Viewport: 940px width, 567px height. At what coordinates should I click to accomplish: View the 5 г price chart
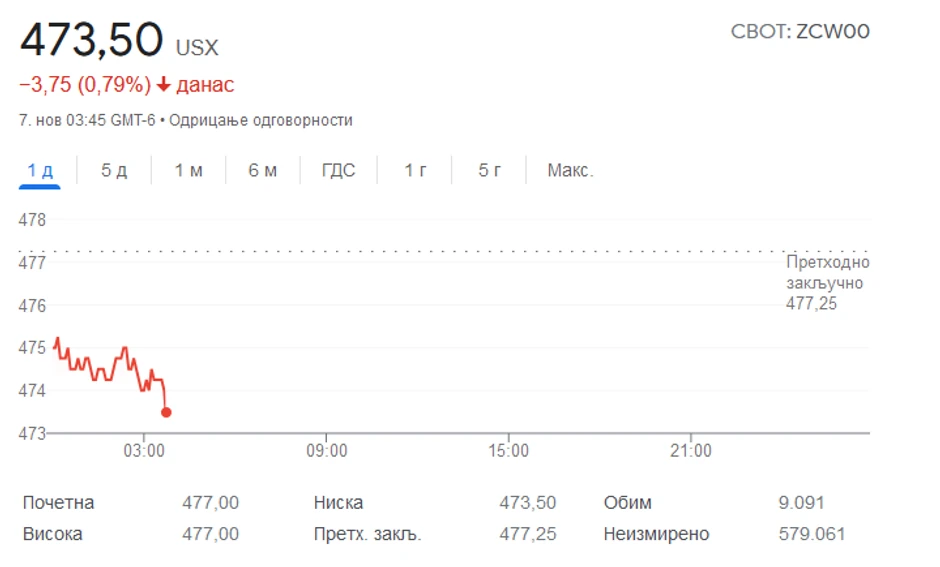489,171
